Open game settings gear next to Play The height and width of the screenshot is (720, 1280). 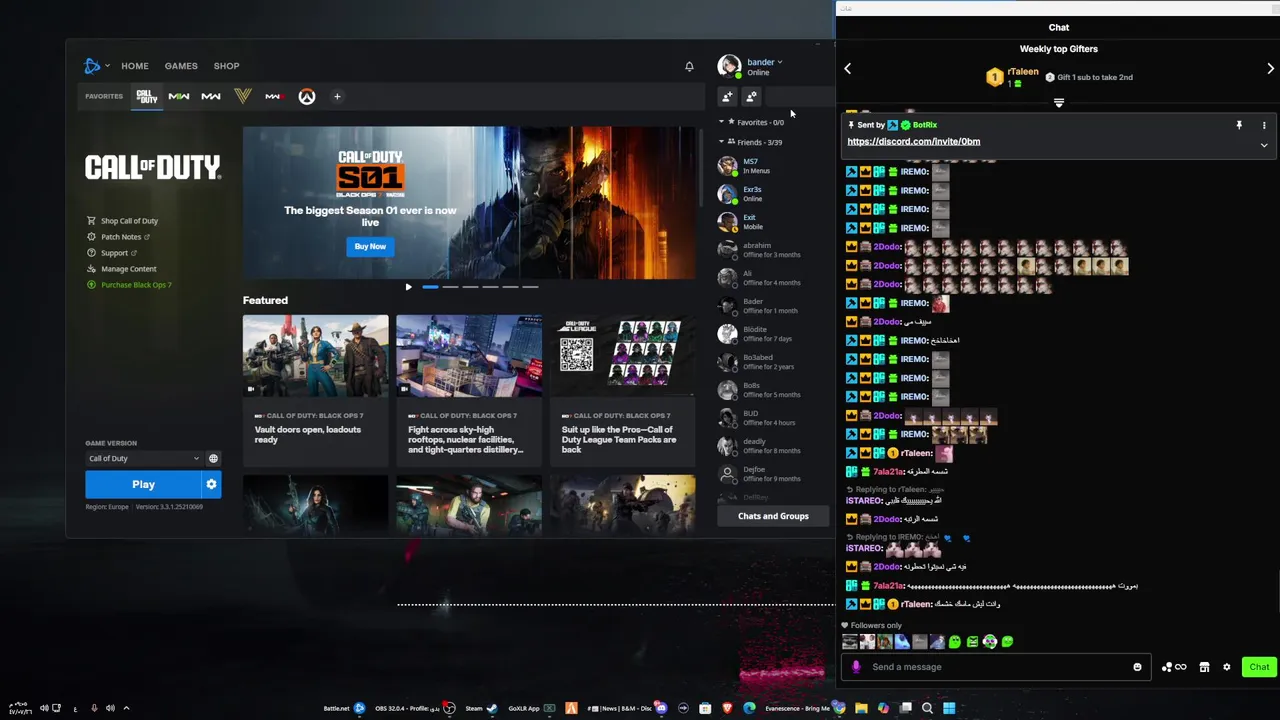pyautogui.click(x=211, y=484)
